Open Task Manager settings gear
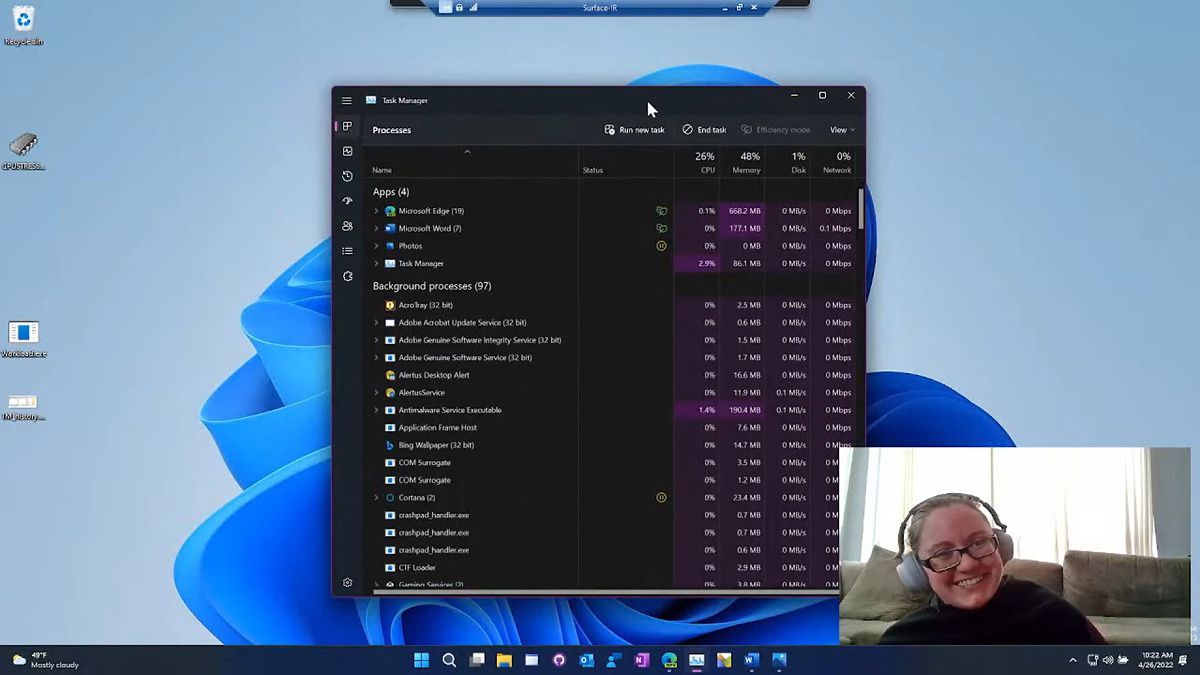1200x675 pixels. pyautogui.click(x=347, y=582)
